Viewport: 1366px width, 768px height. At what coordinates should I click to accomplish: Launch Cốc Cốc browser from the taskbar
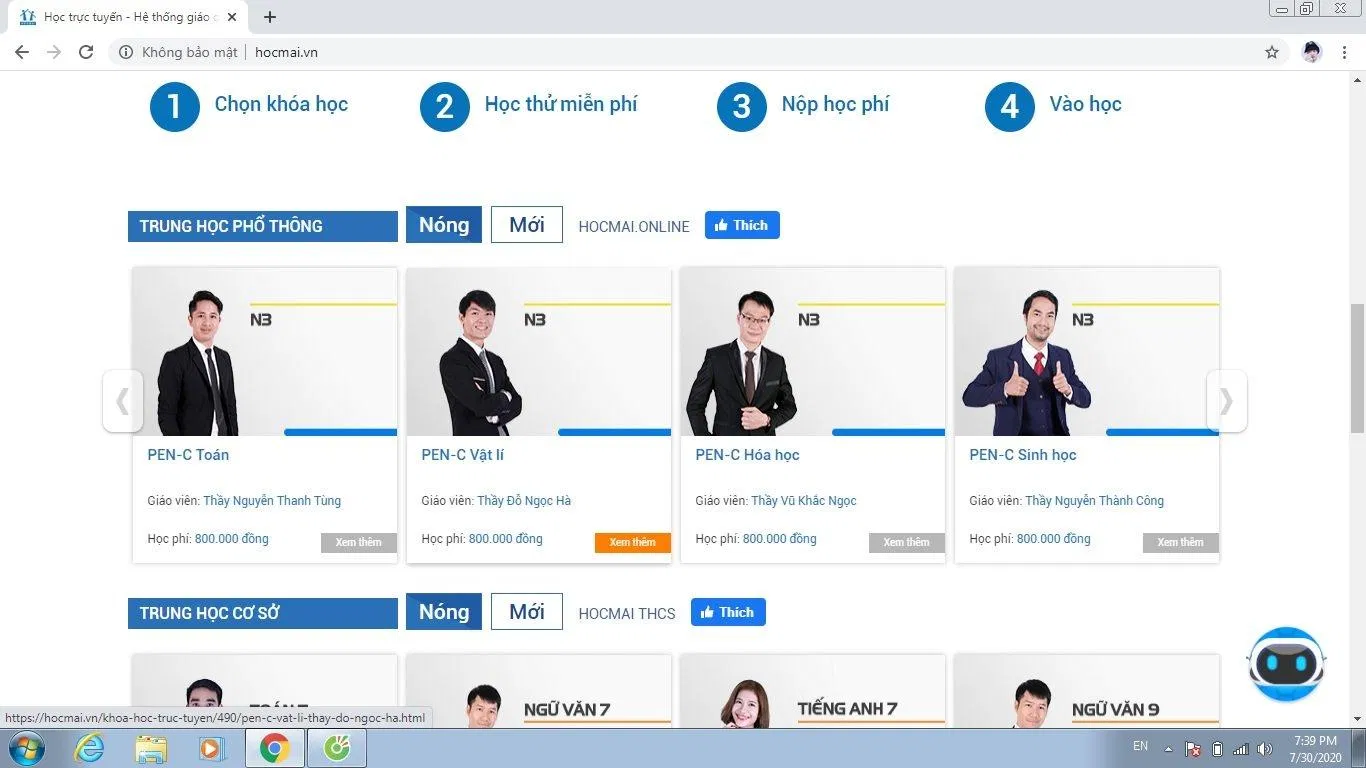(x=336, y=747)
